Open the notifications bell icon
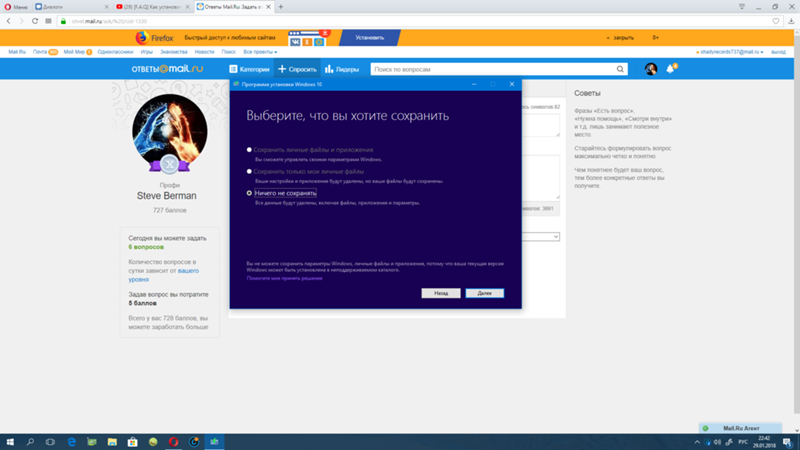Viewport: 800px width, 450px height. [670, 69]
